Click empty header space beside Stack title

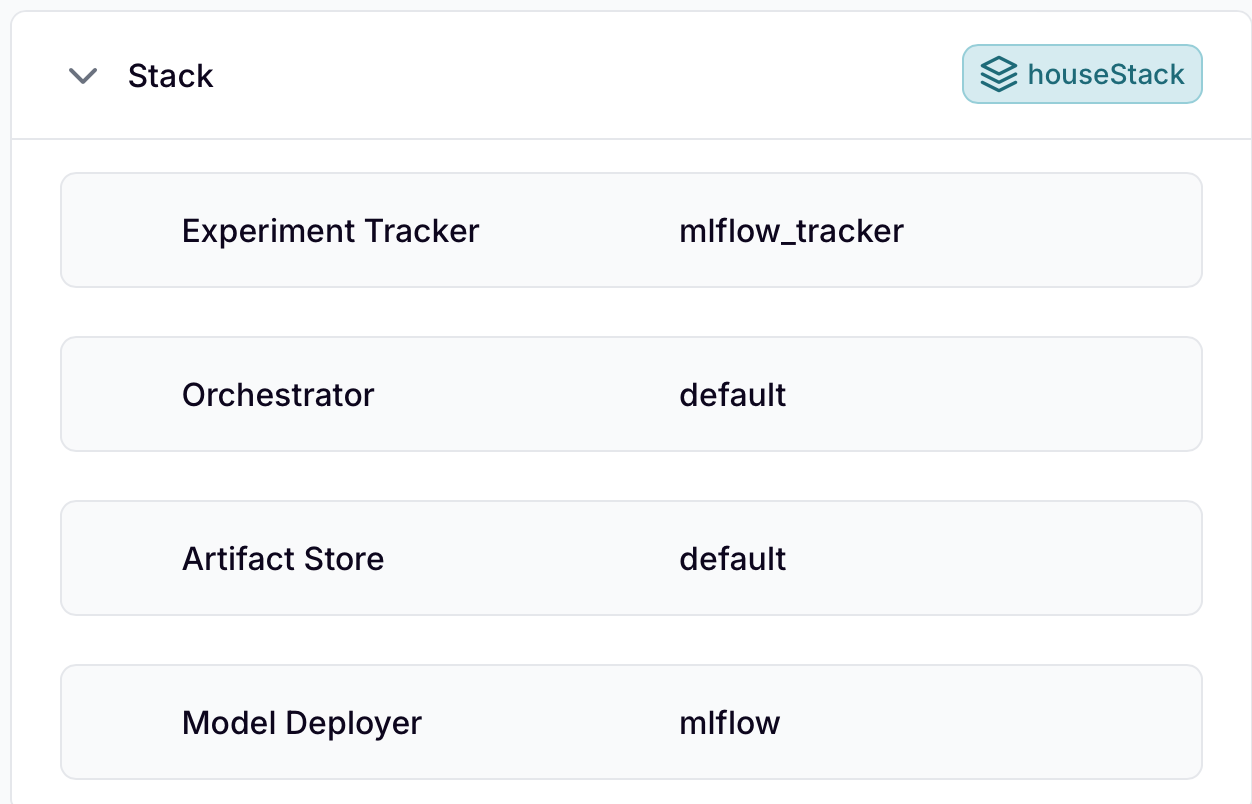[x=580, y=76]
